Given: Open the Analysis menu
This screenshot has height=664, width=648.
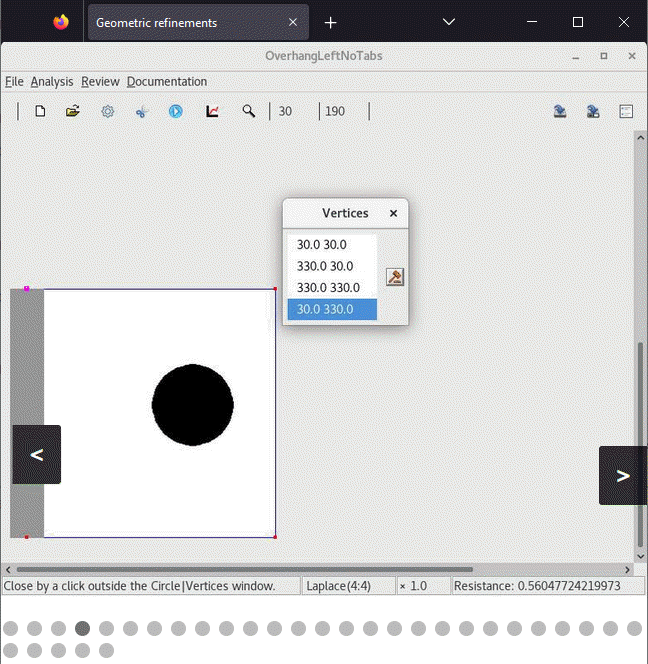Looking at the screenshot, I should (x=52, y=82).
